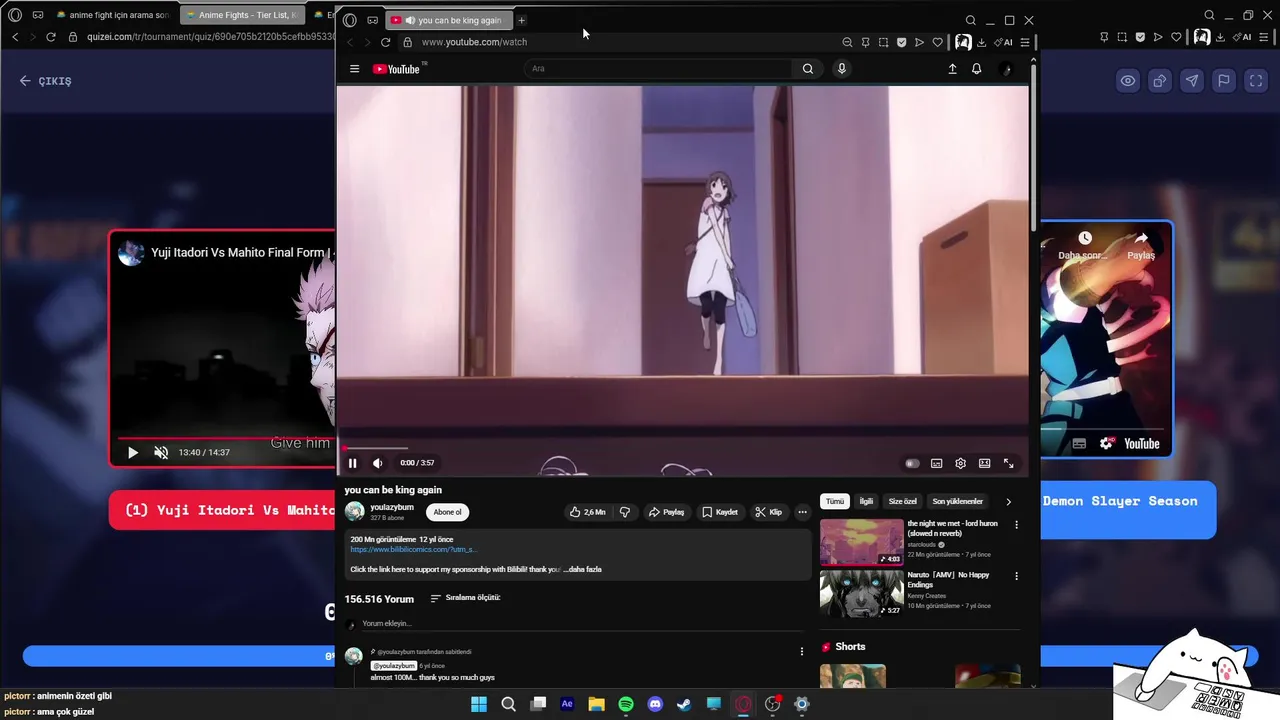Play the Yuji Itadori Vs Mahito video

point(133,453)
